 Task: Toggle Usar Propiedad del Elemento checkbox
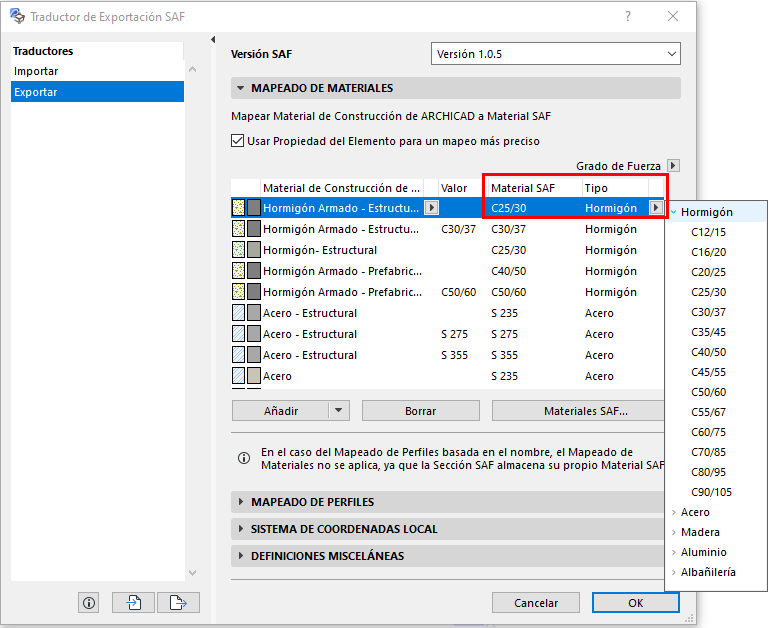click(x=237, y=141)
